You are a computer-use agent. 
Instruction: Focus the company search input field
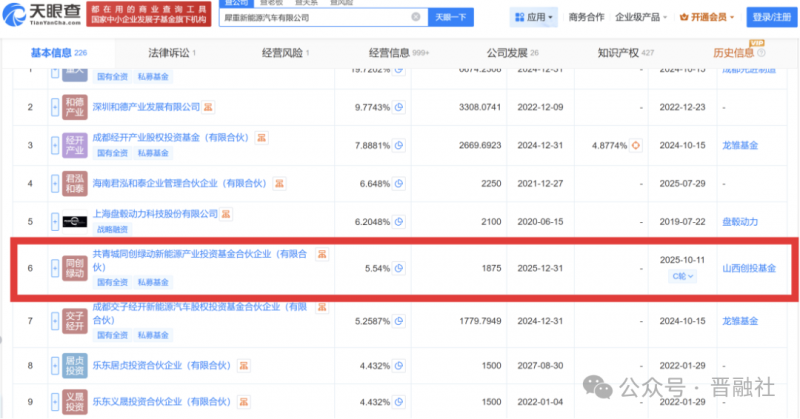(323, 17)
